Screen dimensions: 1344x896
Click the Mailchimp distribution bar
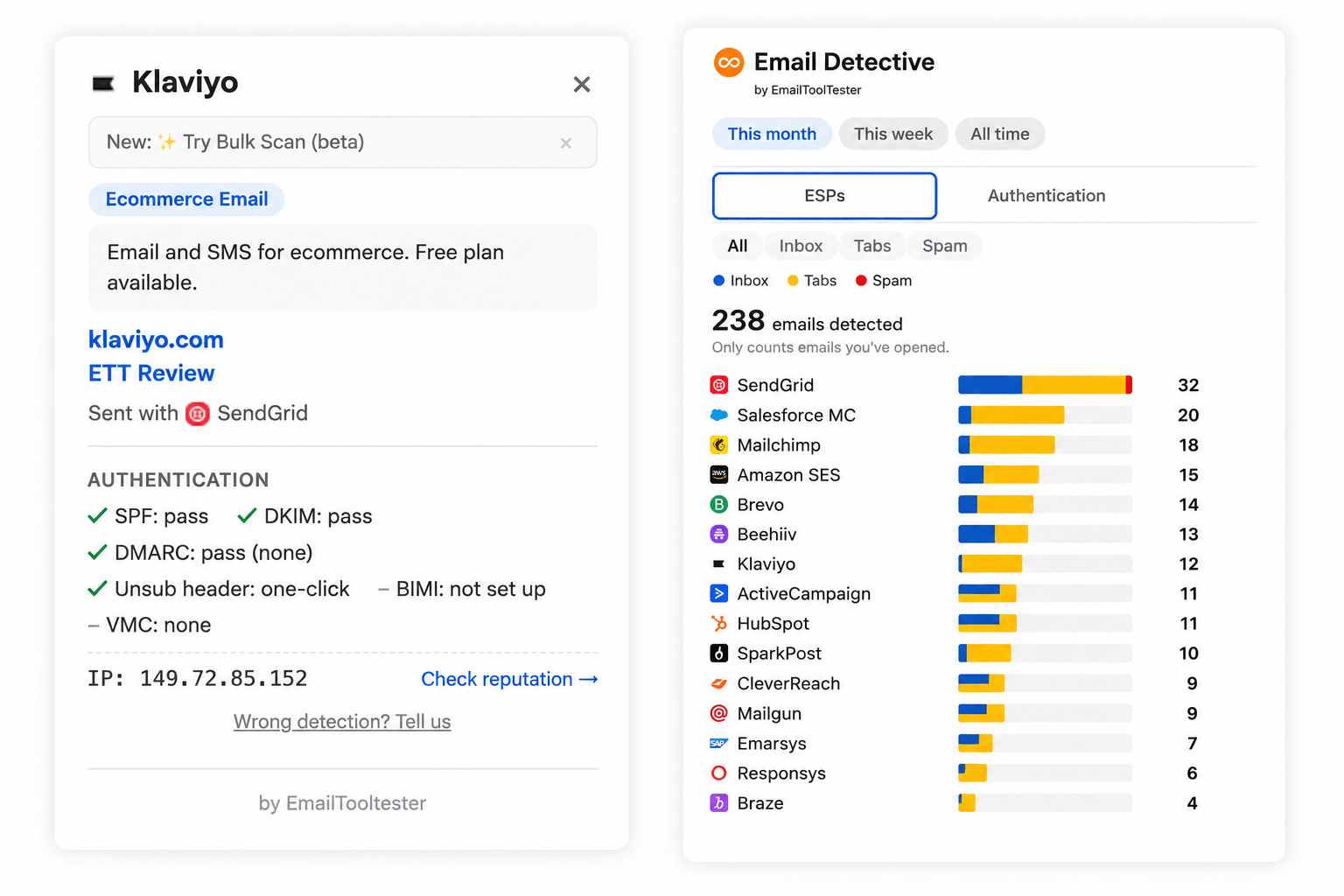1045,444
